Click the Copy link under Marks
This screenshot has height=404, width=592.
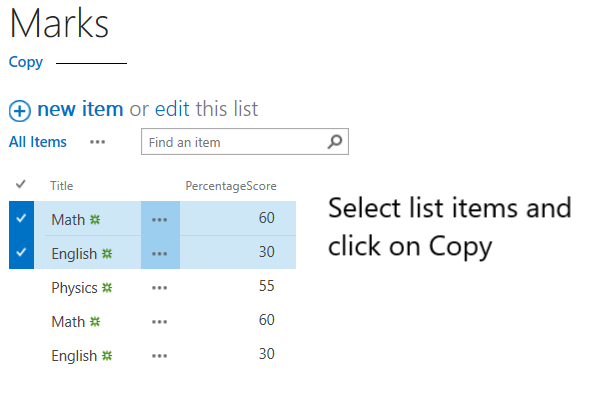(26, 63)
